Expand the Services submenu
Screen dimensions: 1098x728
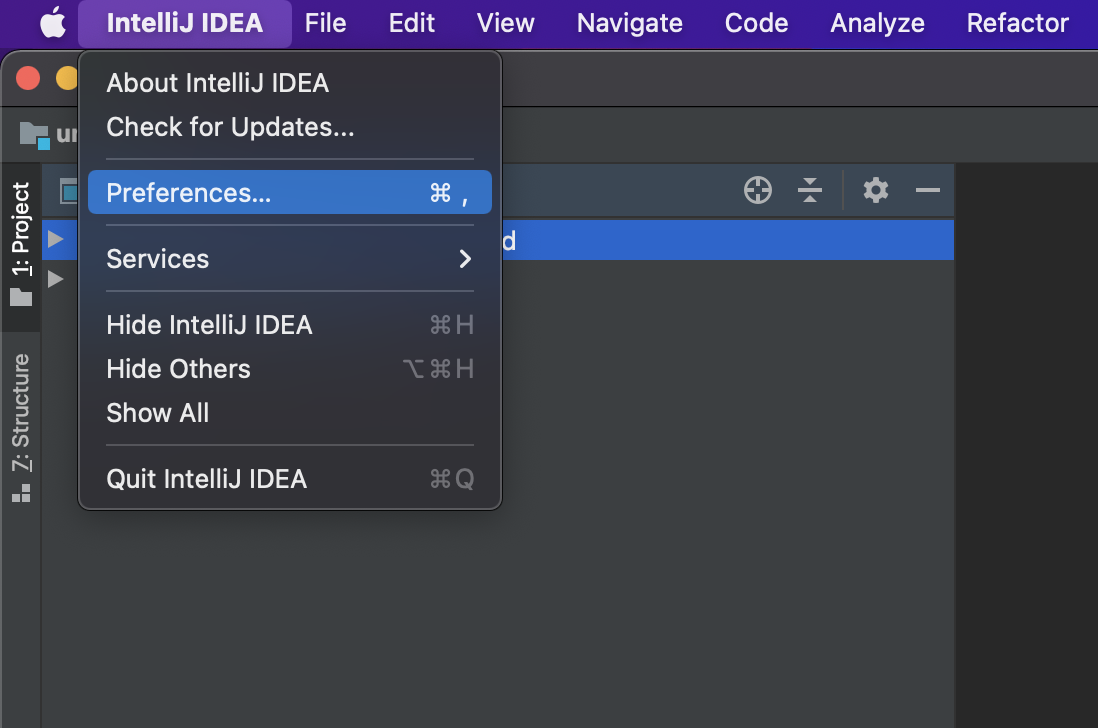[x=290, y=259]
